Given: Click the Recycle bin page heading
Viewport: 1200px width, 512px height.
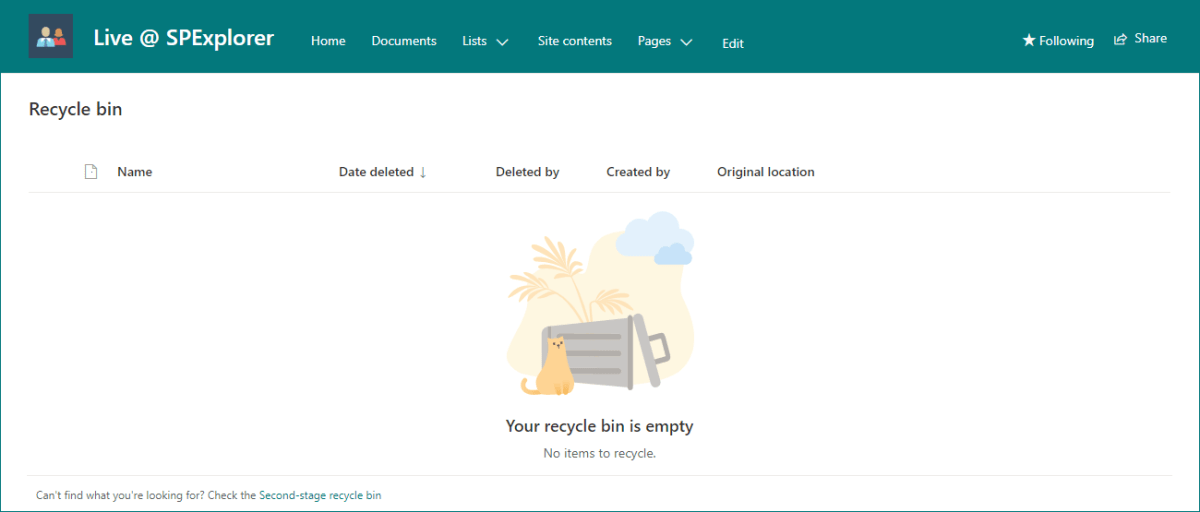Looking at the screenshot, I should click(x=76, y=109).
